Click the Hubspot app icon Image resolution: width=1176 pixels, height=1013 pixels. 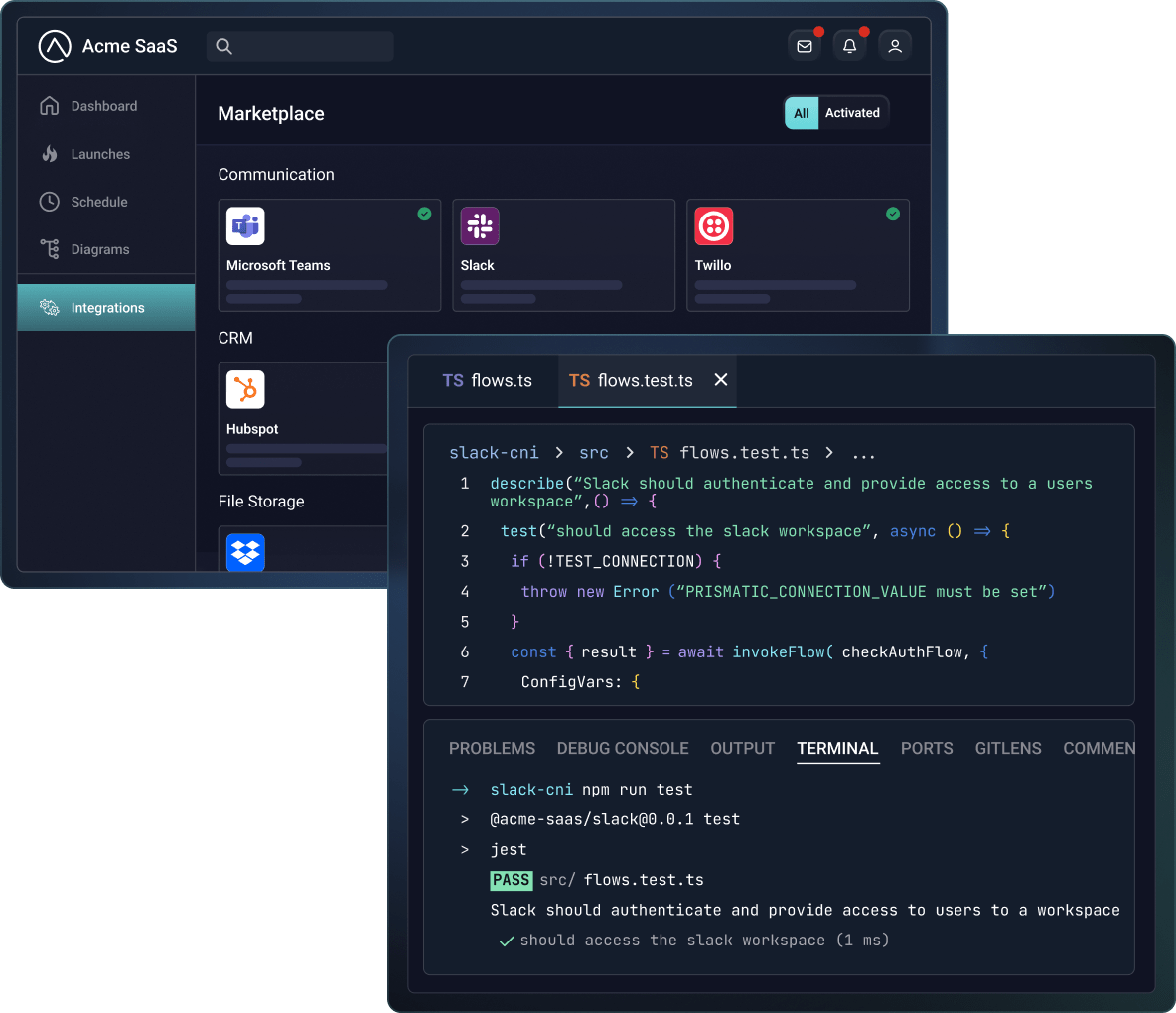tap(245, 389)
